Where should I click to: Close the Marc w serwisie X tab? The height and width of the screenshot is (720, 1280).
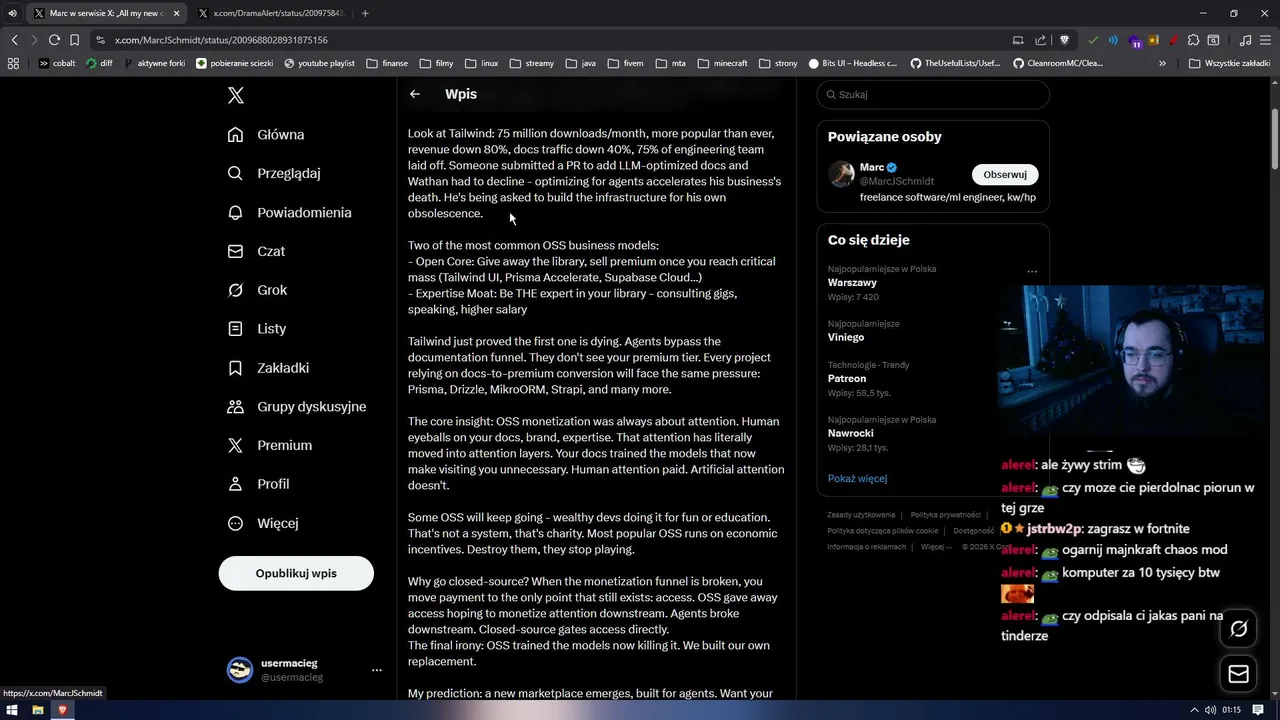176,13
